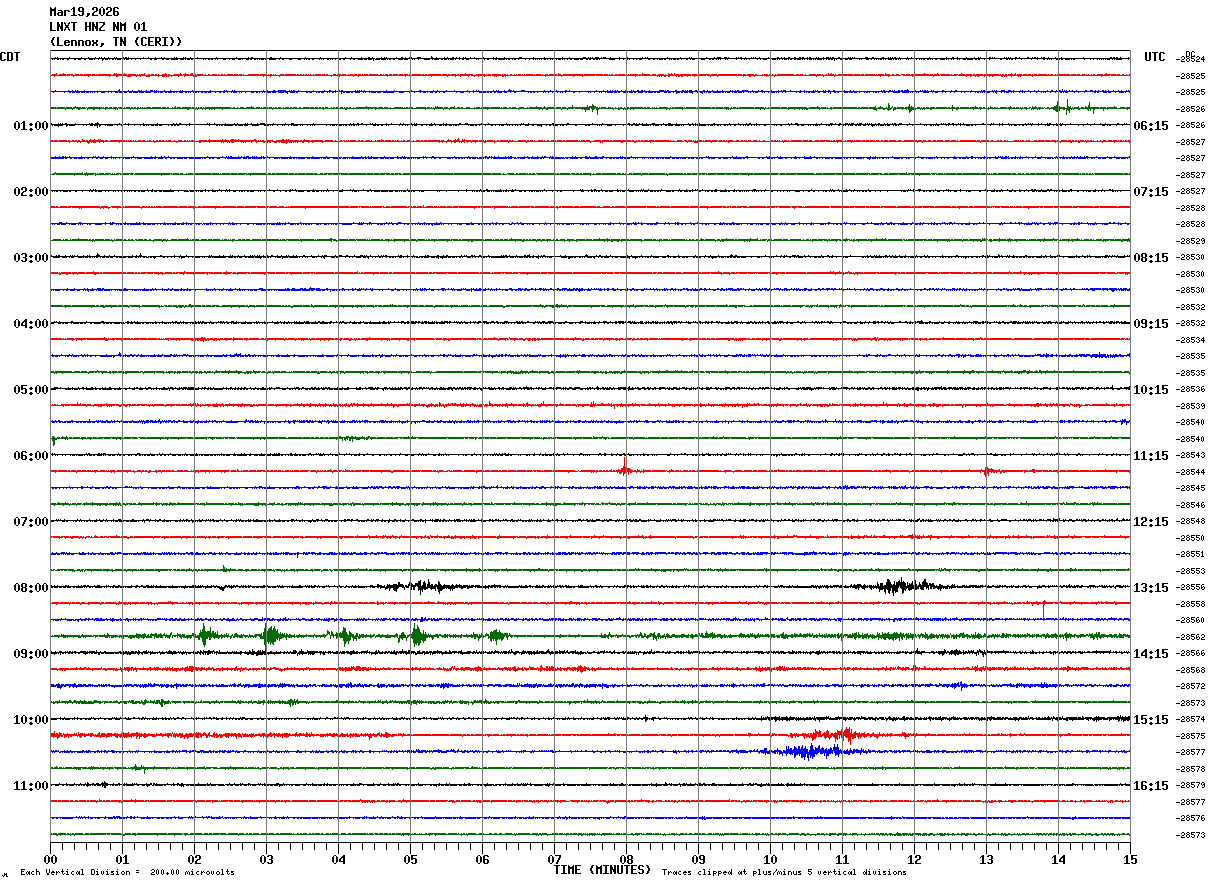Select the 11:00 CDT row label
The width and height of the screenshot is (1210, 886).
30,786
